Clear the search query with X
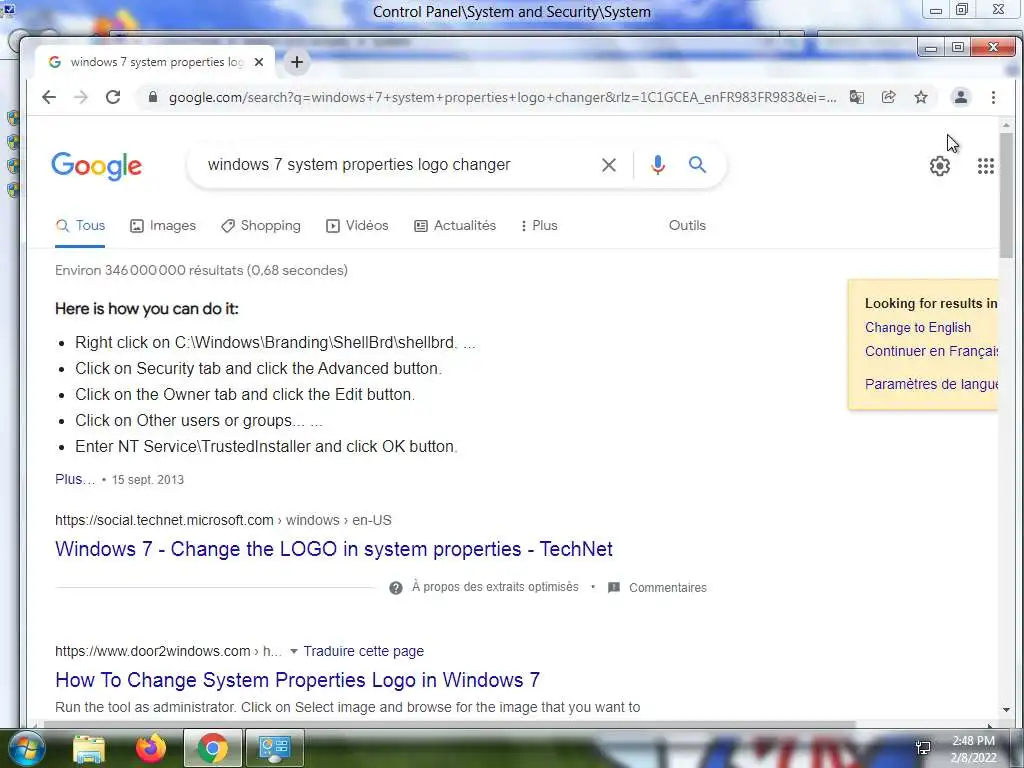Screen dimensions: 1024x768 609,165
